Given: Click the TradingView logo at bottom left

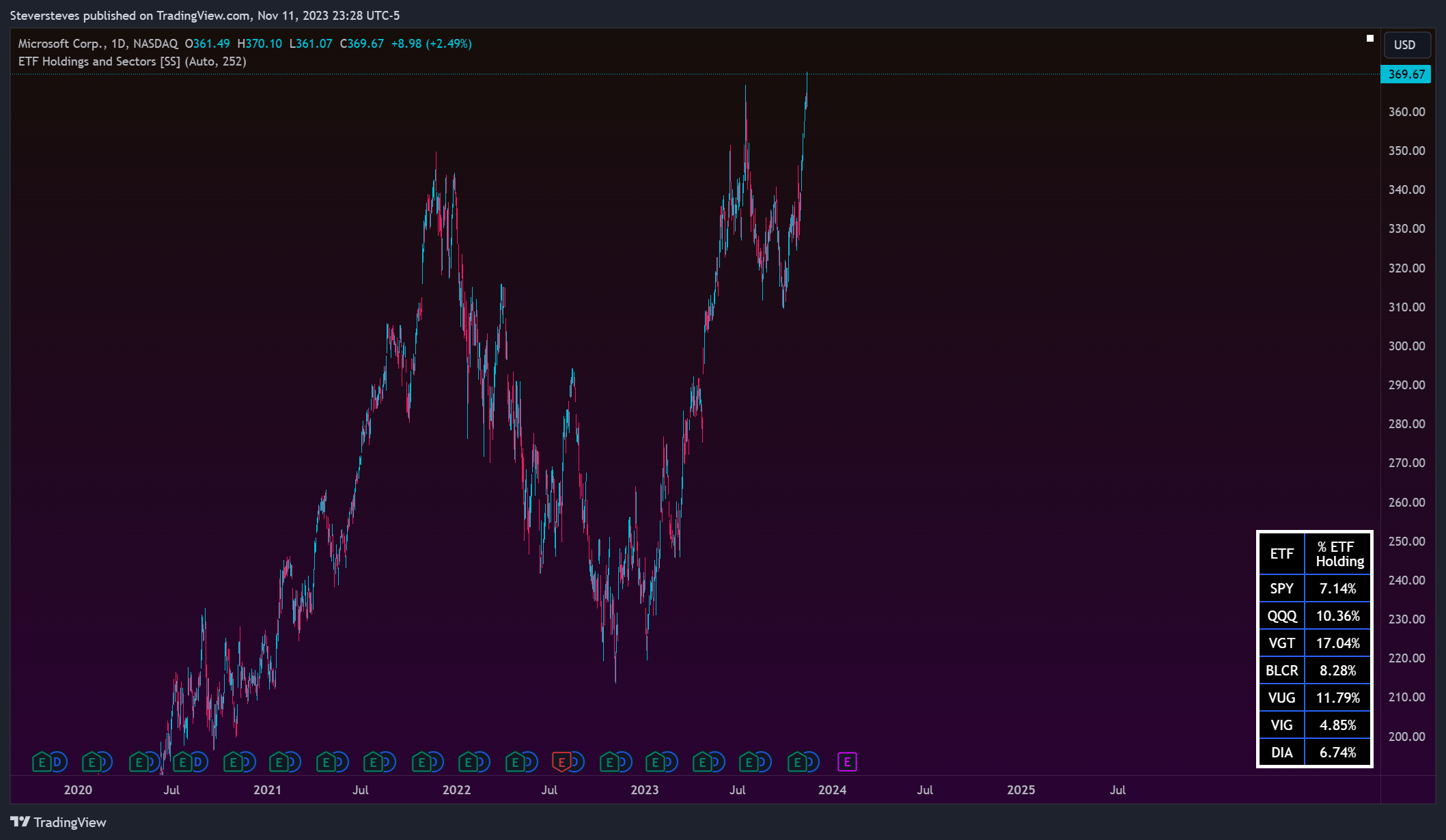Looking at the screenshot, I should 59,822.
